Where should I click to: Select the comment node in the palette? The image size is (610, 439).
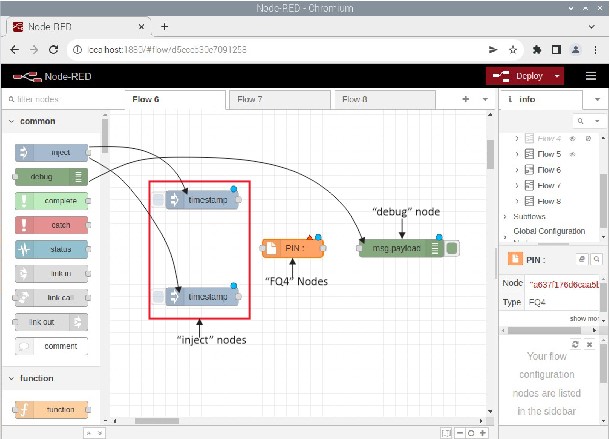click(x=51, y=346)
